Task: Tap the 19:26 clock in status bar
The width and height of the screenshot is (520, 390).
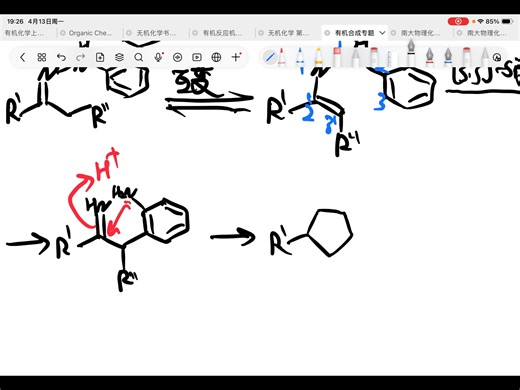Action: pos(15,21)
